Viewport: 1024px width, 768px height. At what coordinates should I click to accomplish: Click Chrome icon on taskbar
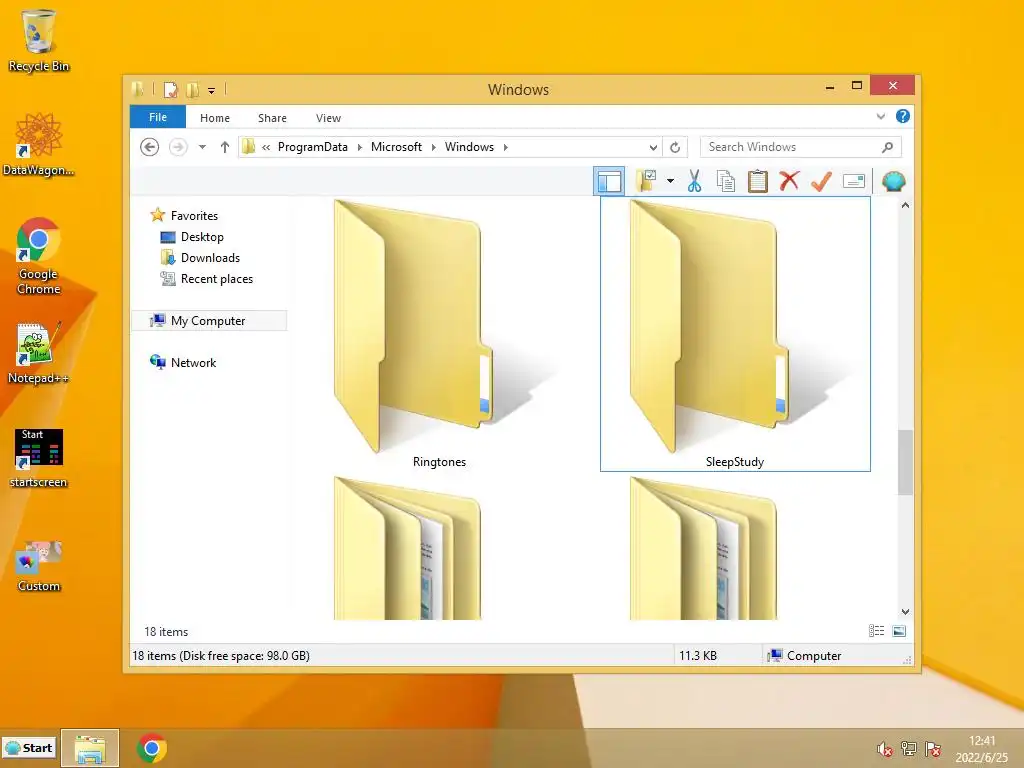click(152, 748)
